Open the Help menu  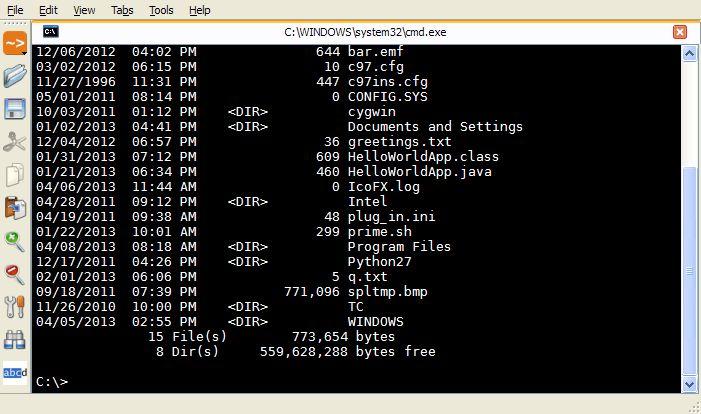(x=199, y=10)
